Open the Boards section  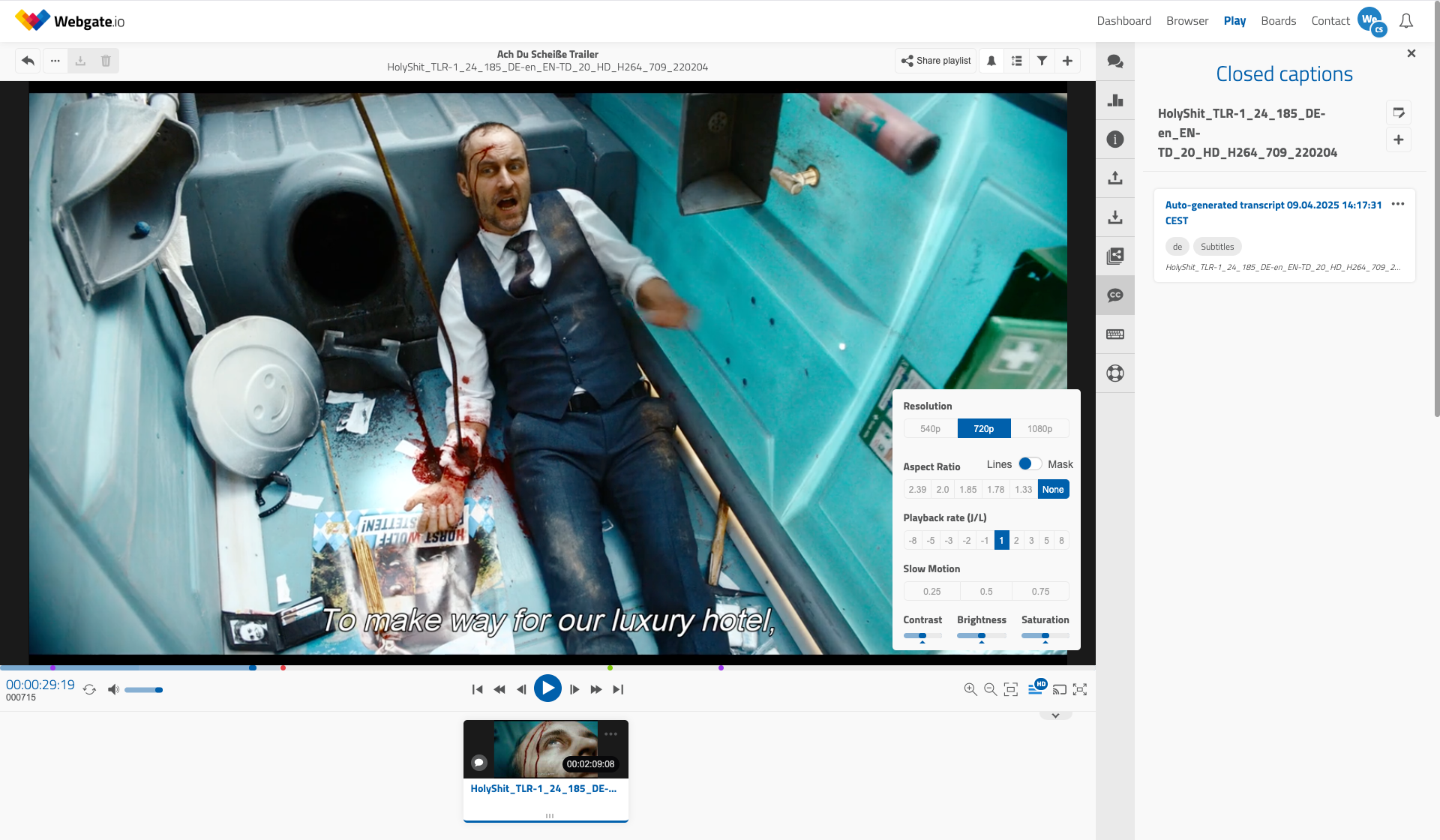pos(1279,20)
